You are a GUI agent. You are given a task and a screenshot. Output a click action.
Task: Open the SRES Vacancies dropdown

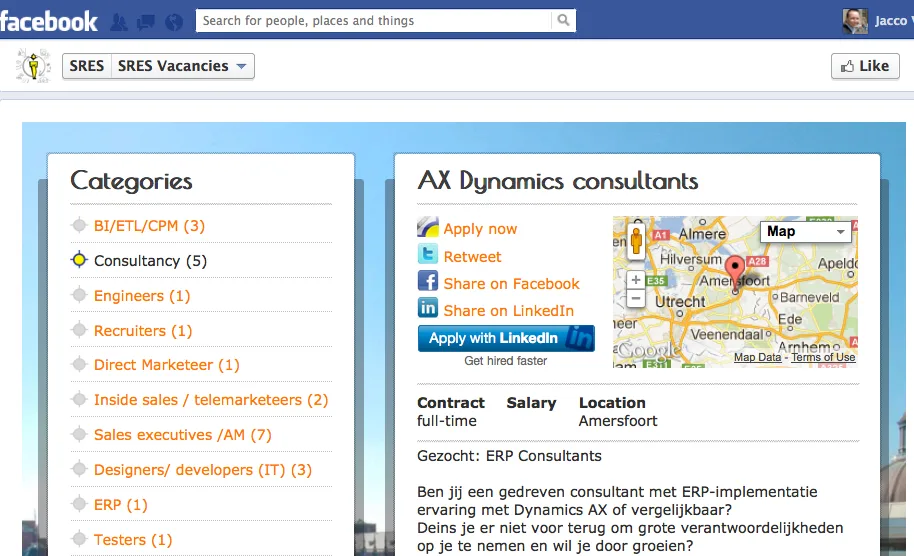[x=182, y=66]
